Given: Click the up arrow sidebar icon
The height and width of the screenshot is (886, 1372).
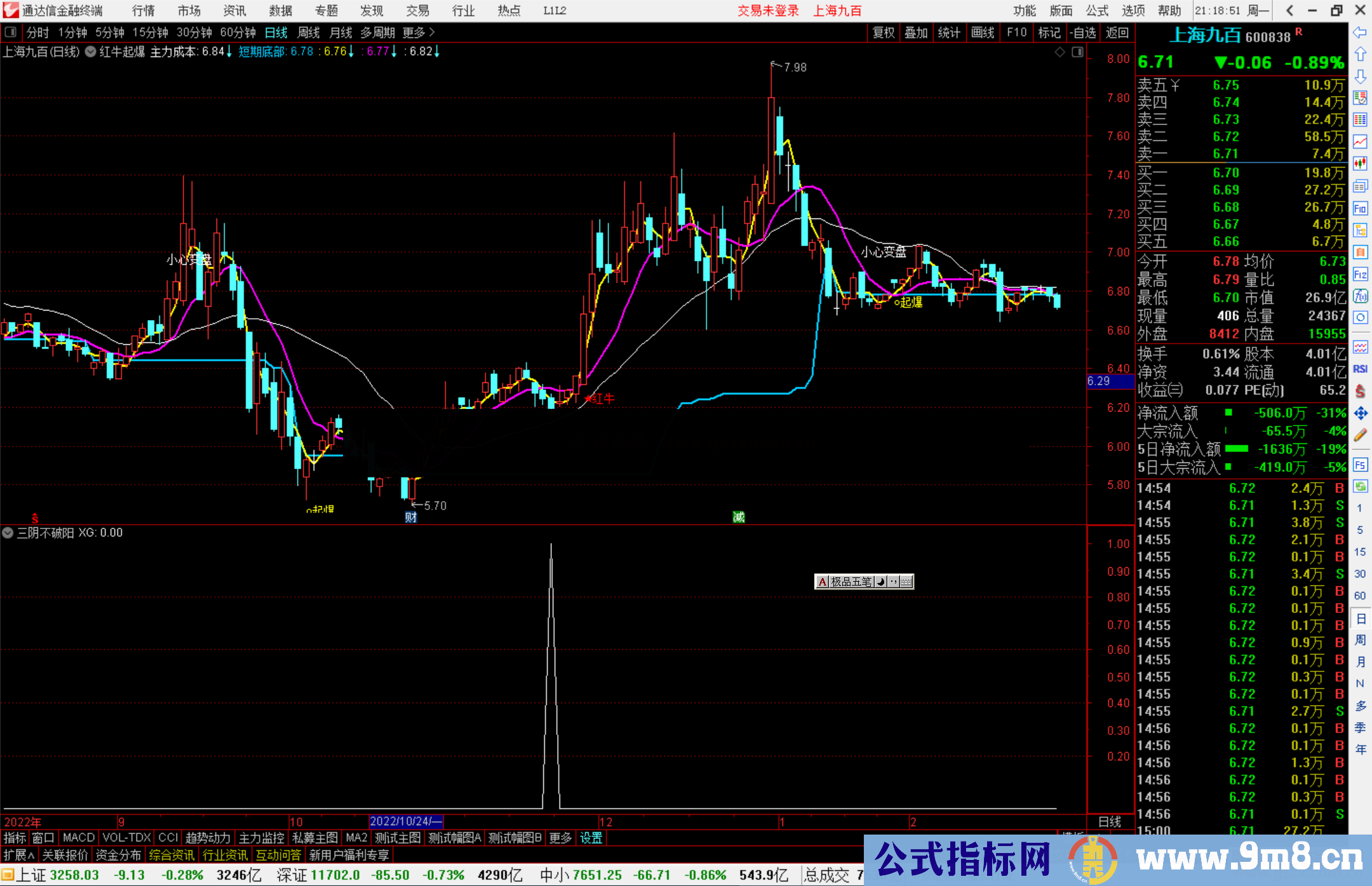Looking at the screenshot, I should point(1360,55).
